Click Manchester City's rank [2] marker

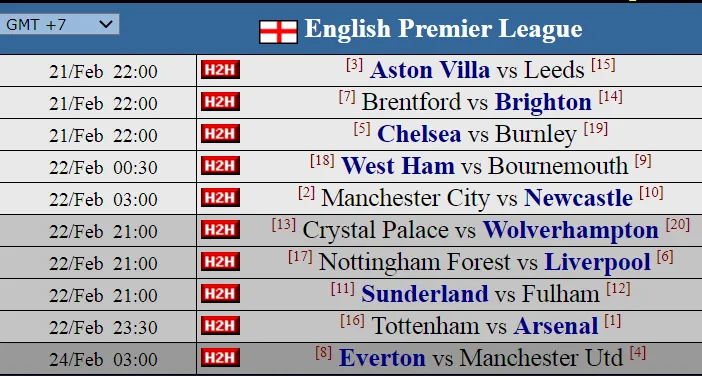click(307, 193)
